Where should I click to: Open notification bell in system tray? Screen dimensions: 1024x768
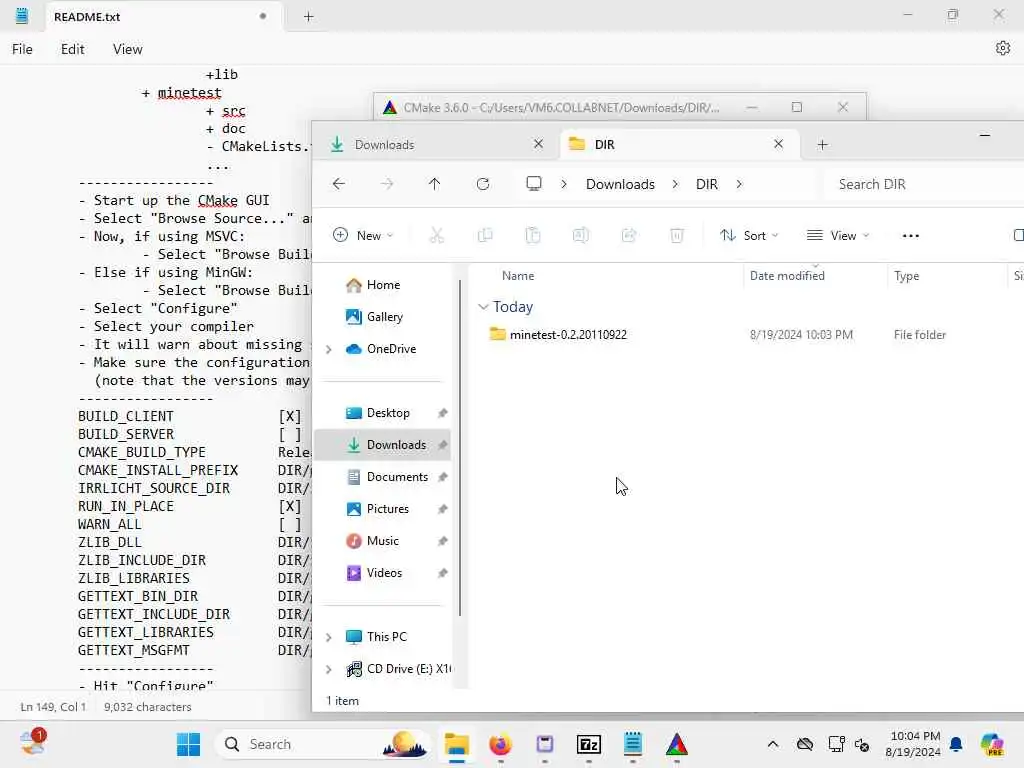[956, 744]
